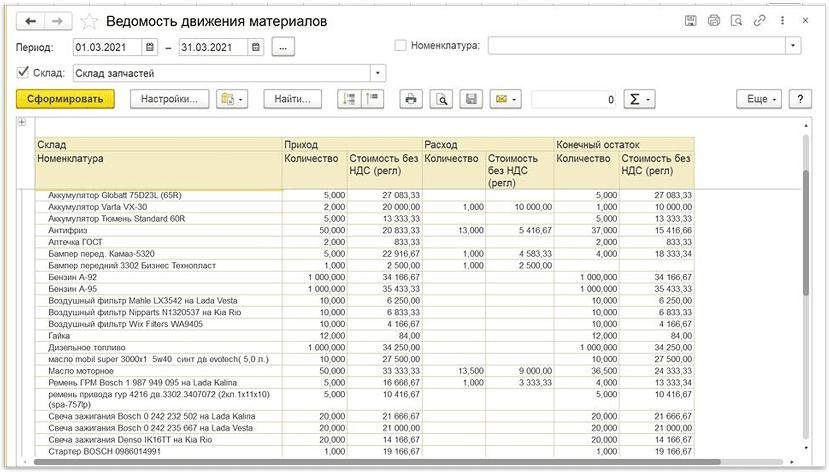Add report to favorites with star icon
This screenshot has width=829, height=473.
(x=89, y=22)
